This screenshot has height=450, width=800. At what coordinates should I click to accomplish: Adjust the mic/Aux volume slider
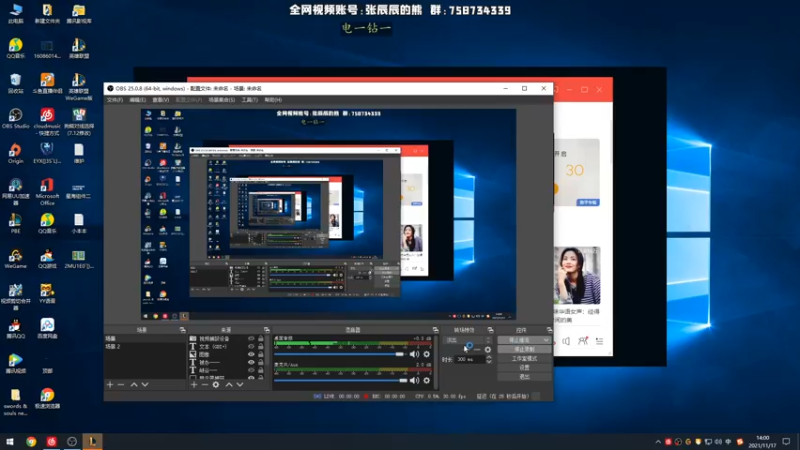(x=340, y=380)
